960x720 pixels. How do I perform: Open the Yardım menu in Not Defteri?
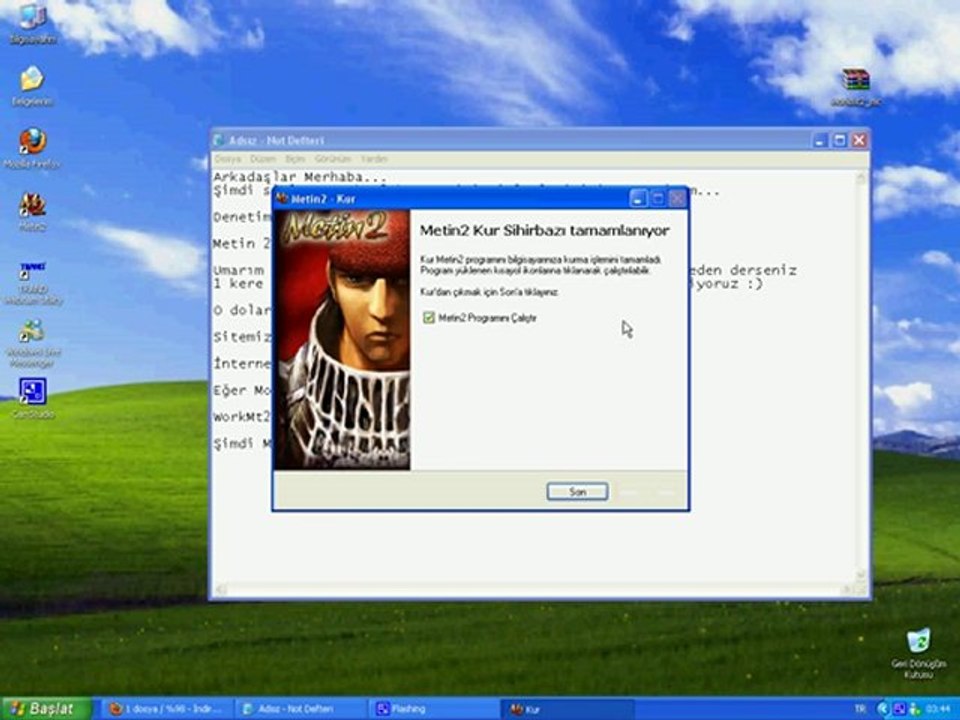point(373,159)
